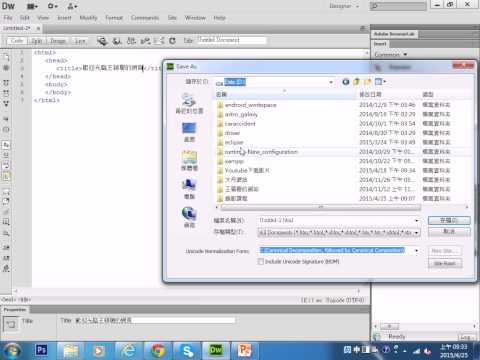Click the Balance Braces icon
The image size is (480, 360).
[6, 129]
